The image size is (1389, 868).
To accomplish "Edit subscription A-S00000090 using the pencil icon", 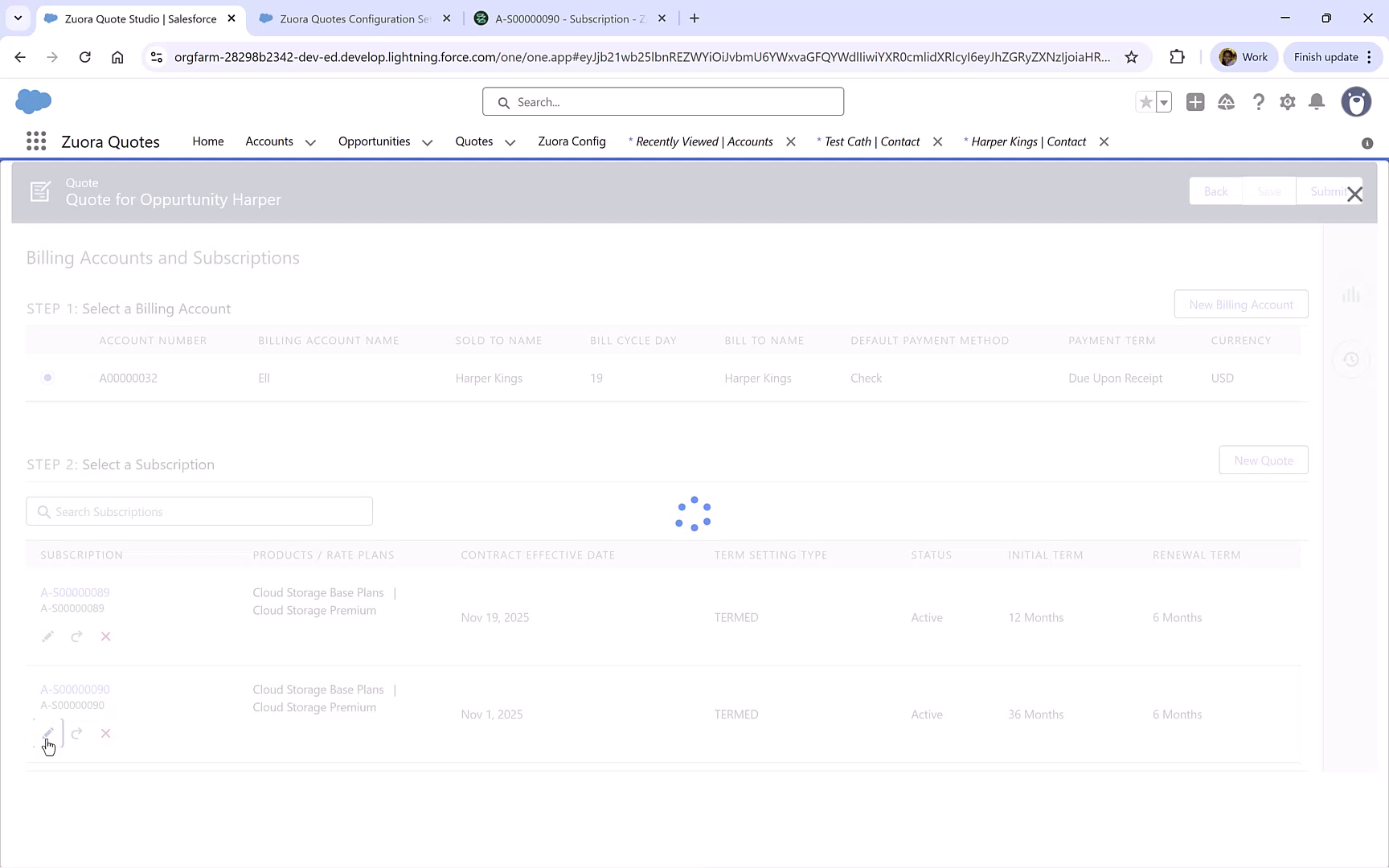I will click(x=47, y=733).
